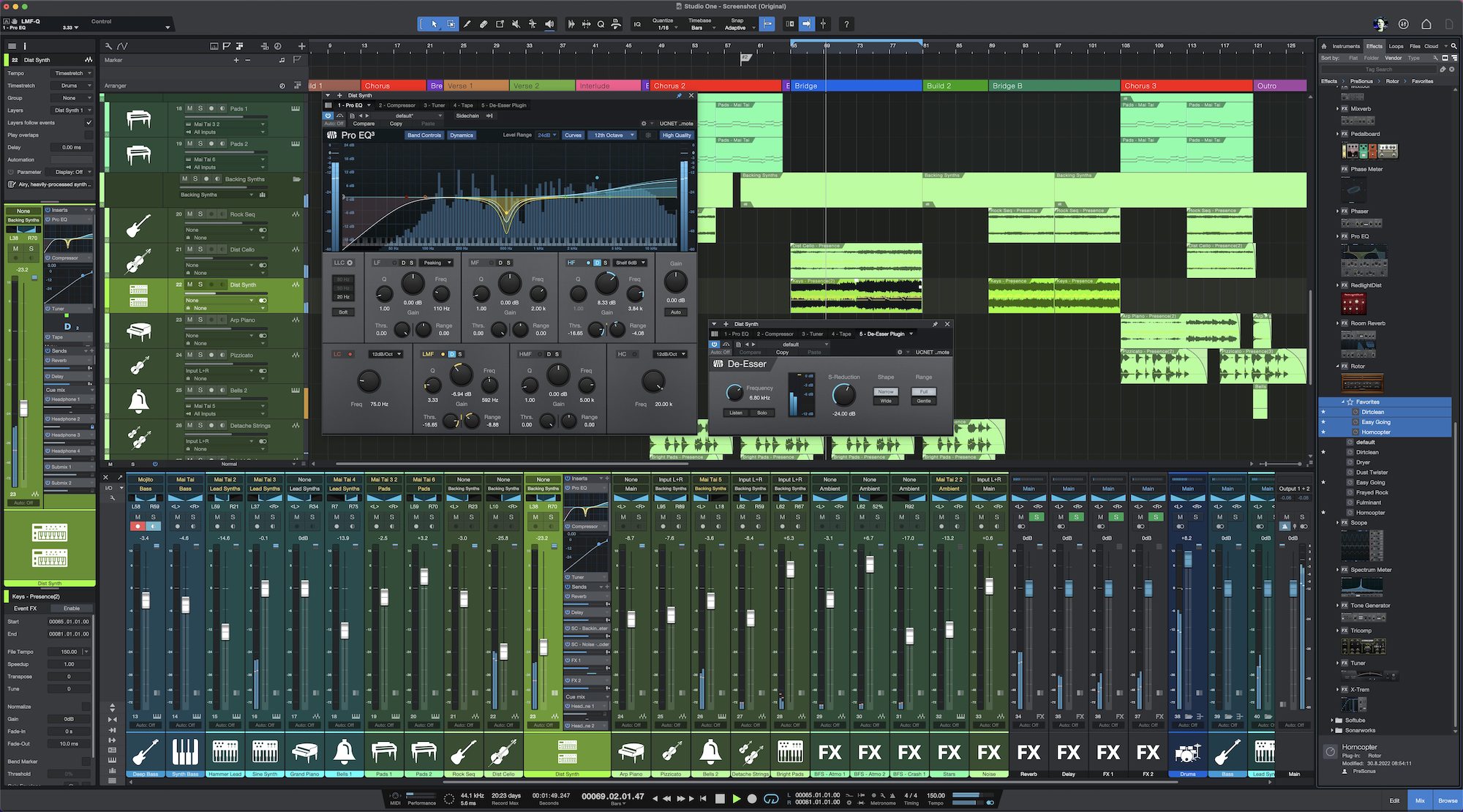Viewport: 1463px width, 812px height.
Task: Switch to the Loops browser tab
Action: click(1396, 45)
